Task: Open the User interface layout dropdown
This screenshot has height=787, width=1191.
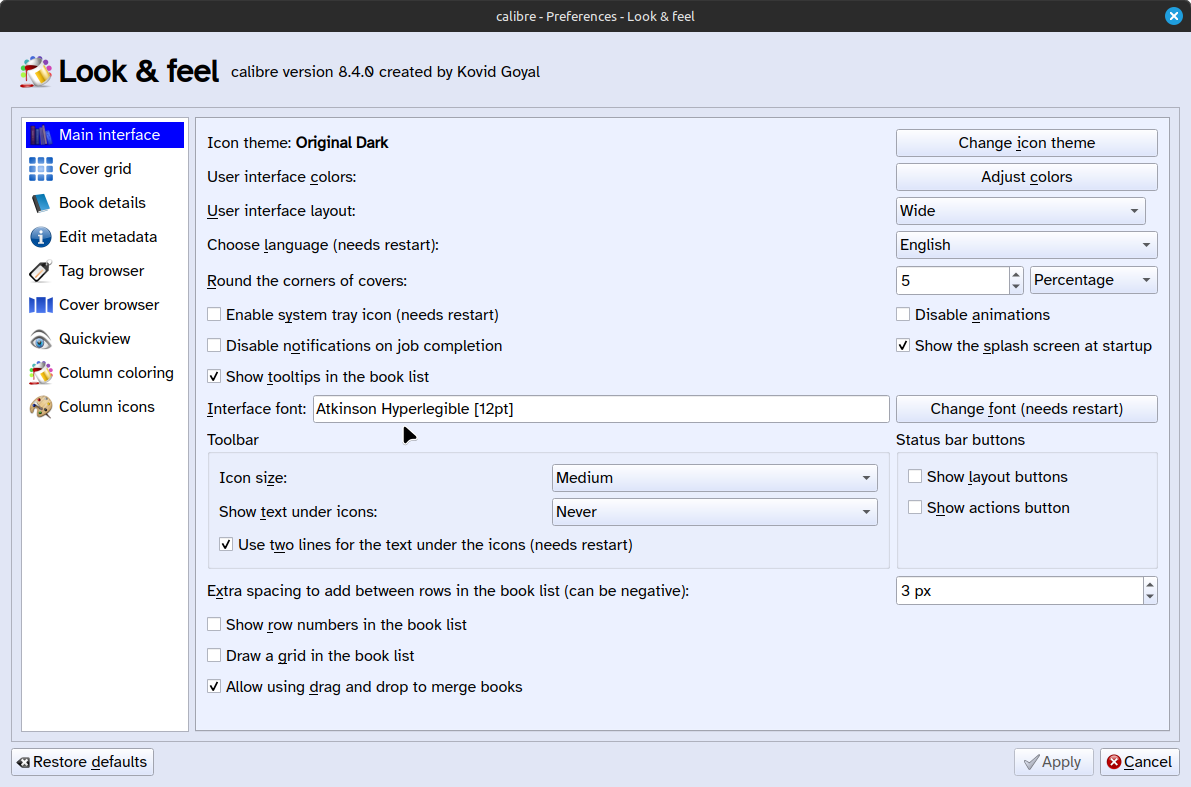Action: click(1020, 211)
